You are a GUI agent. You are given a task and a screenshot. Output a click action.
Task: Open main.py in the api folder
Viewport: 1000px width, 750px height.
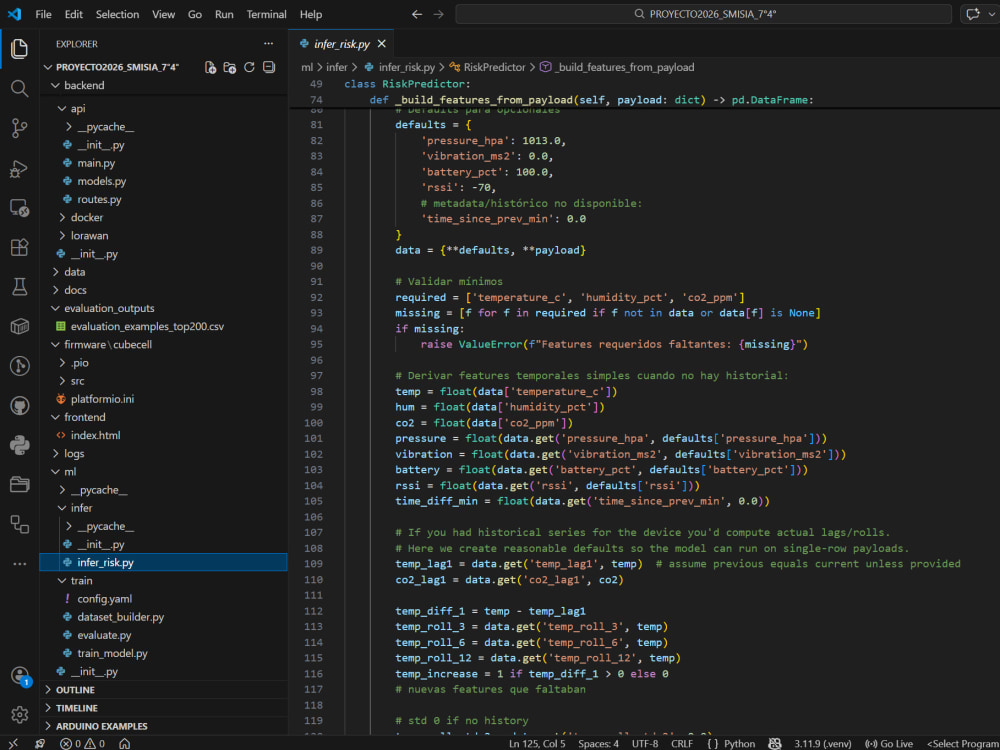tap(96, 163)
